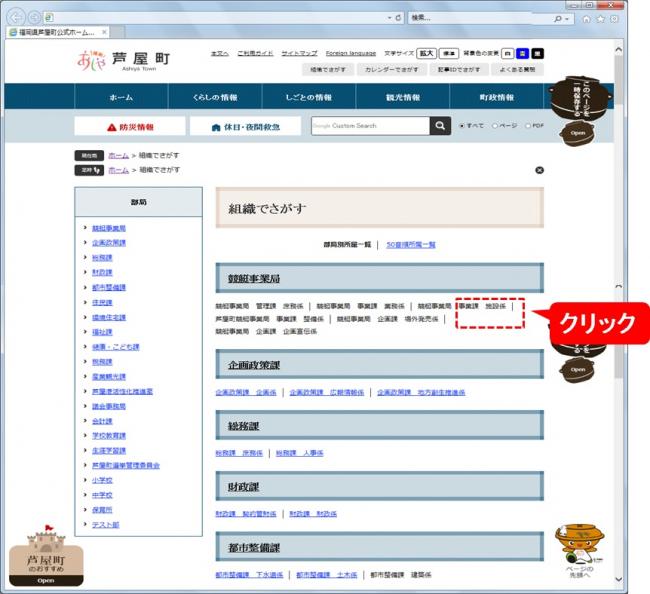This screenshot has width=650, height=594.
Task: Click the browser search box magnifier icon
Action: click(558, 18)
